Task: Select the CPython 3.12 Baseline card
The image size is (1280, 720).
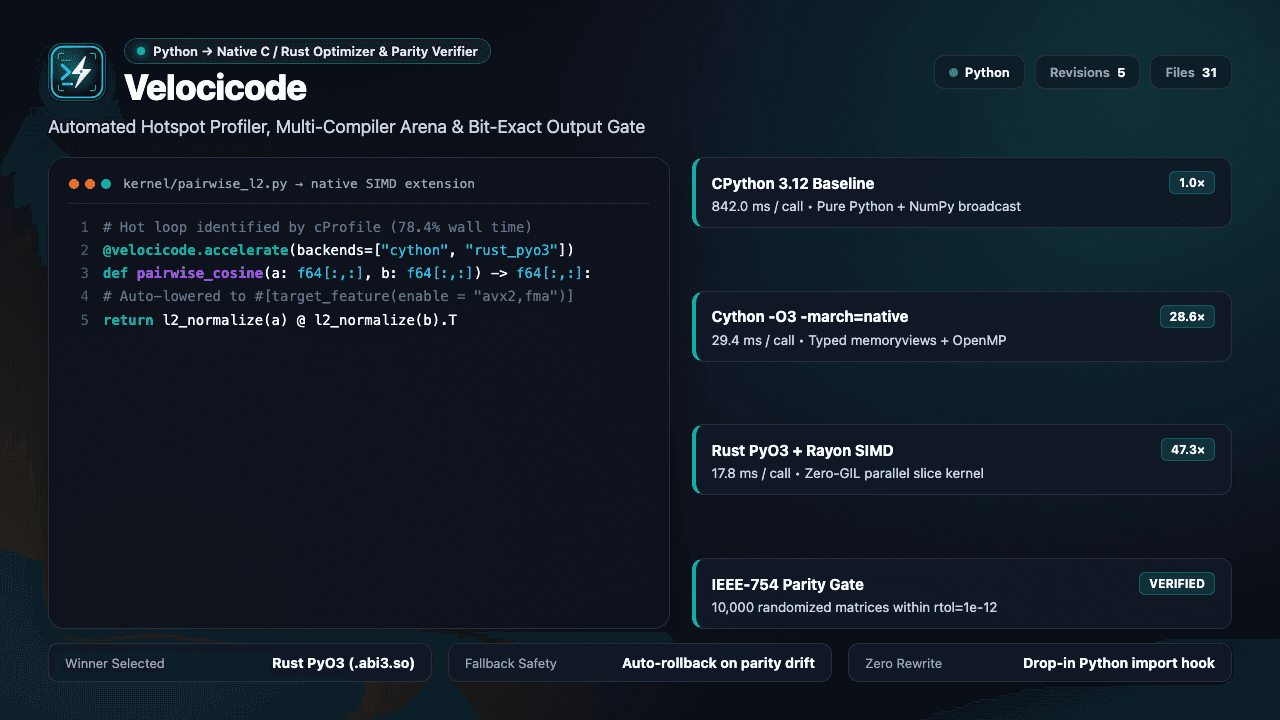Action: 961,193
